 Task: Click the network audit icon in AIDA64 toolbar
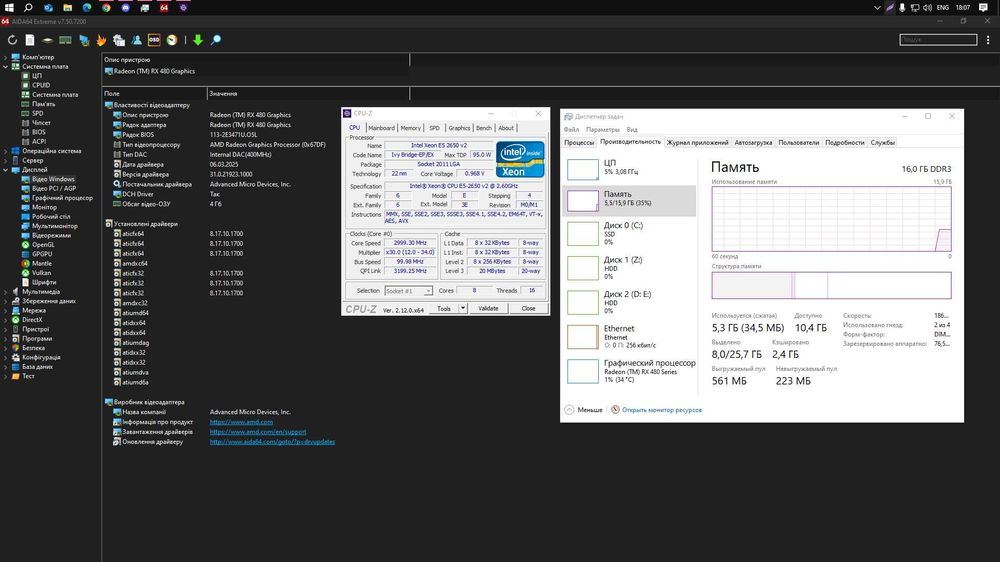(84, 40)
